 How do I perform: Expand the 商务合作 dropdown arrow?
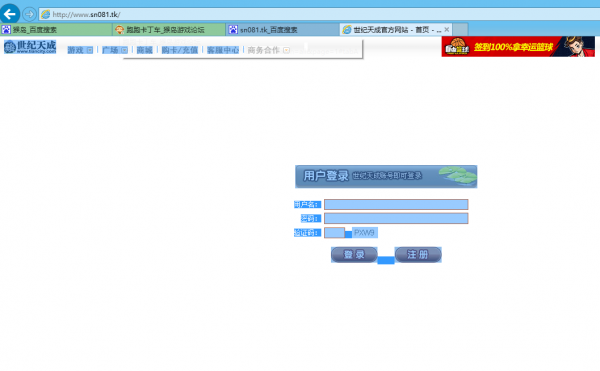tap(286, 50)
